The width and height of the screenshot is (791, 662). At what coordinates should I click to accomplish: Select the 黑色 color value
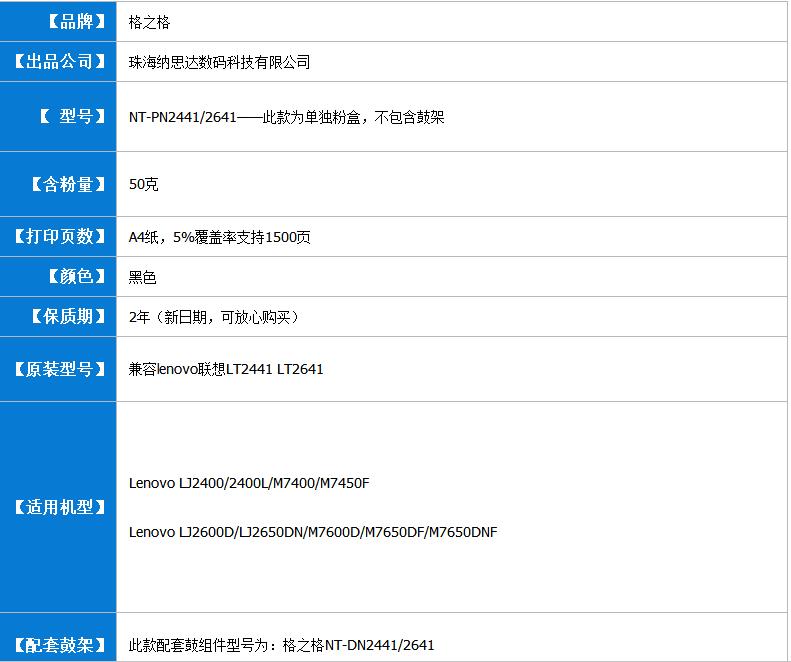142,277
